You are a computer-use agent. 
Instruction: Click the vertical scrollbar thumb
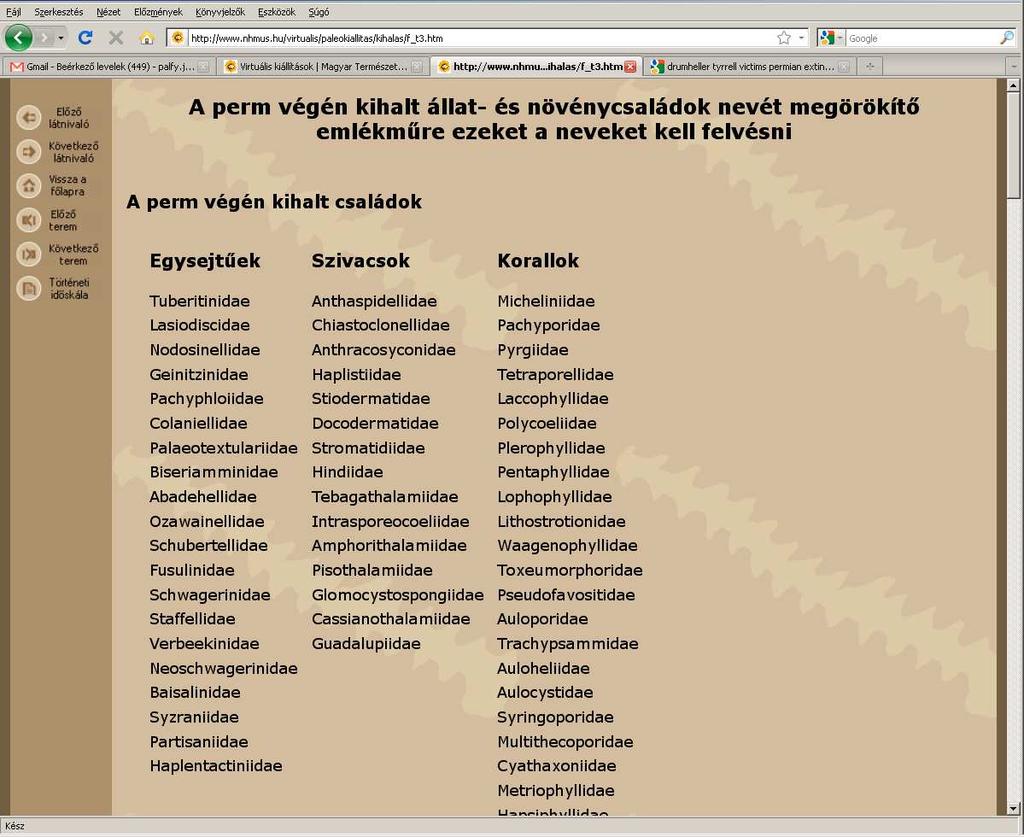pos(1013,146)
